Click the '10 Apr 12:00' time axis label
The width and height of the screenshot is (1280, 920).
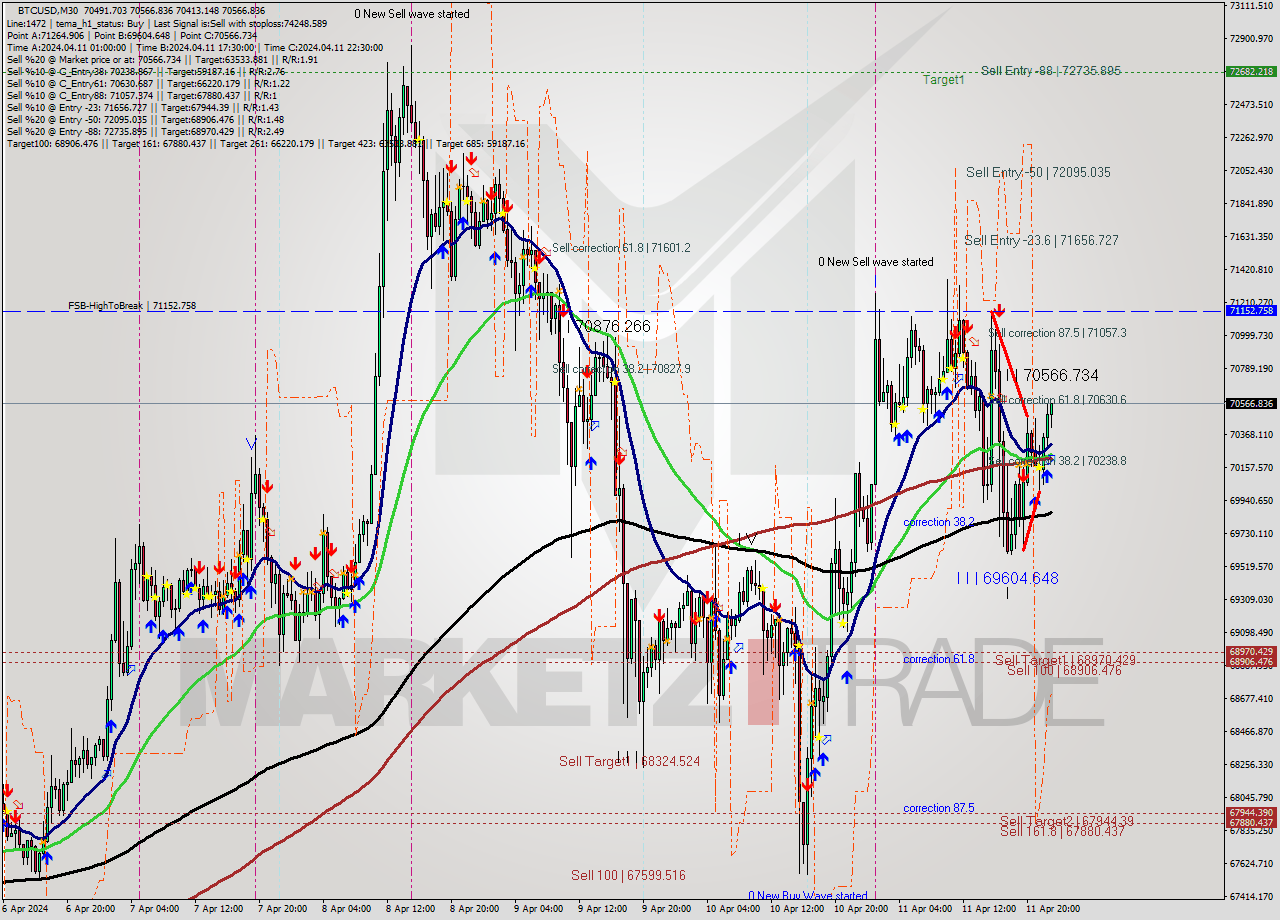(x=795, y=909)
